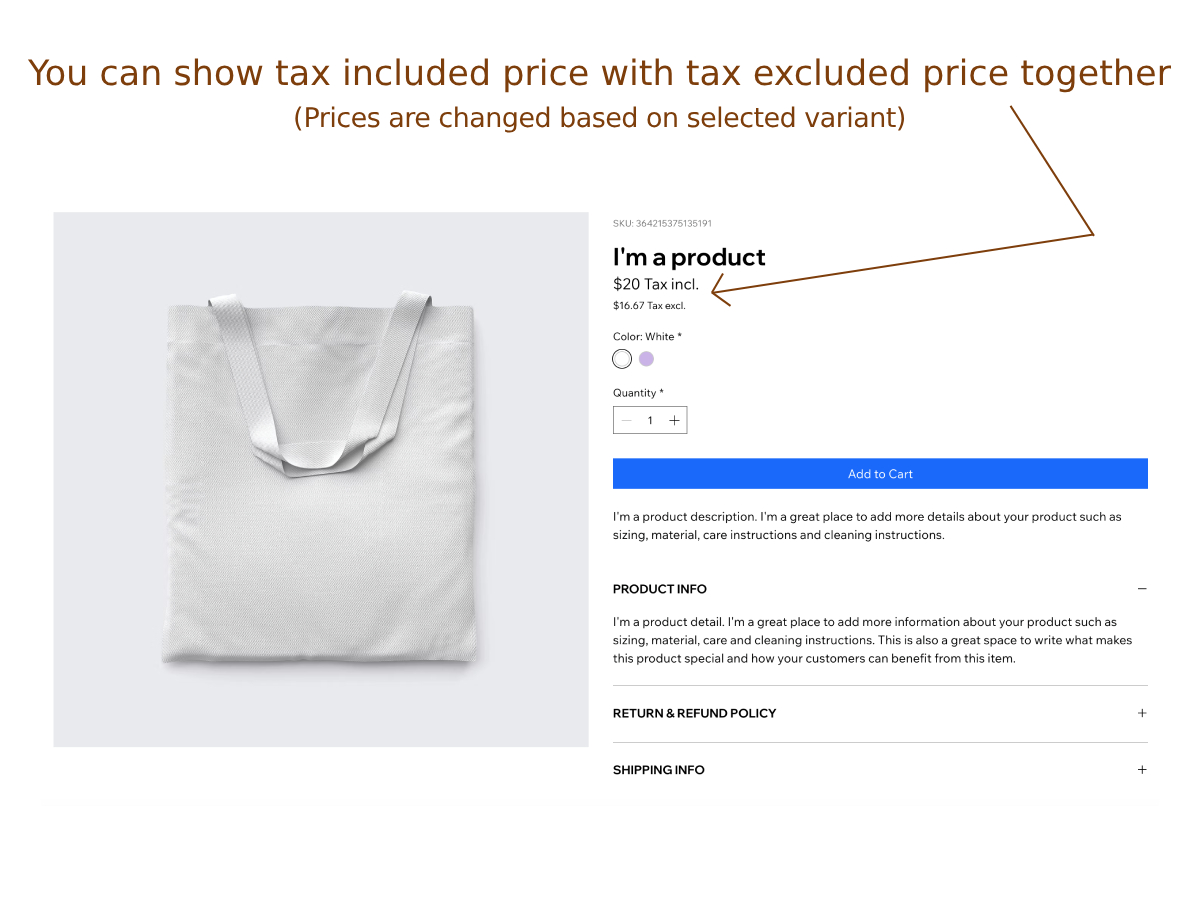Viewport: 1200px width, 900px height.
Task: Click the $20 Tax incl. price
Action: click(x=656, y=284)
